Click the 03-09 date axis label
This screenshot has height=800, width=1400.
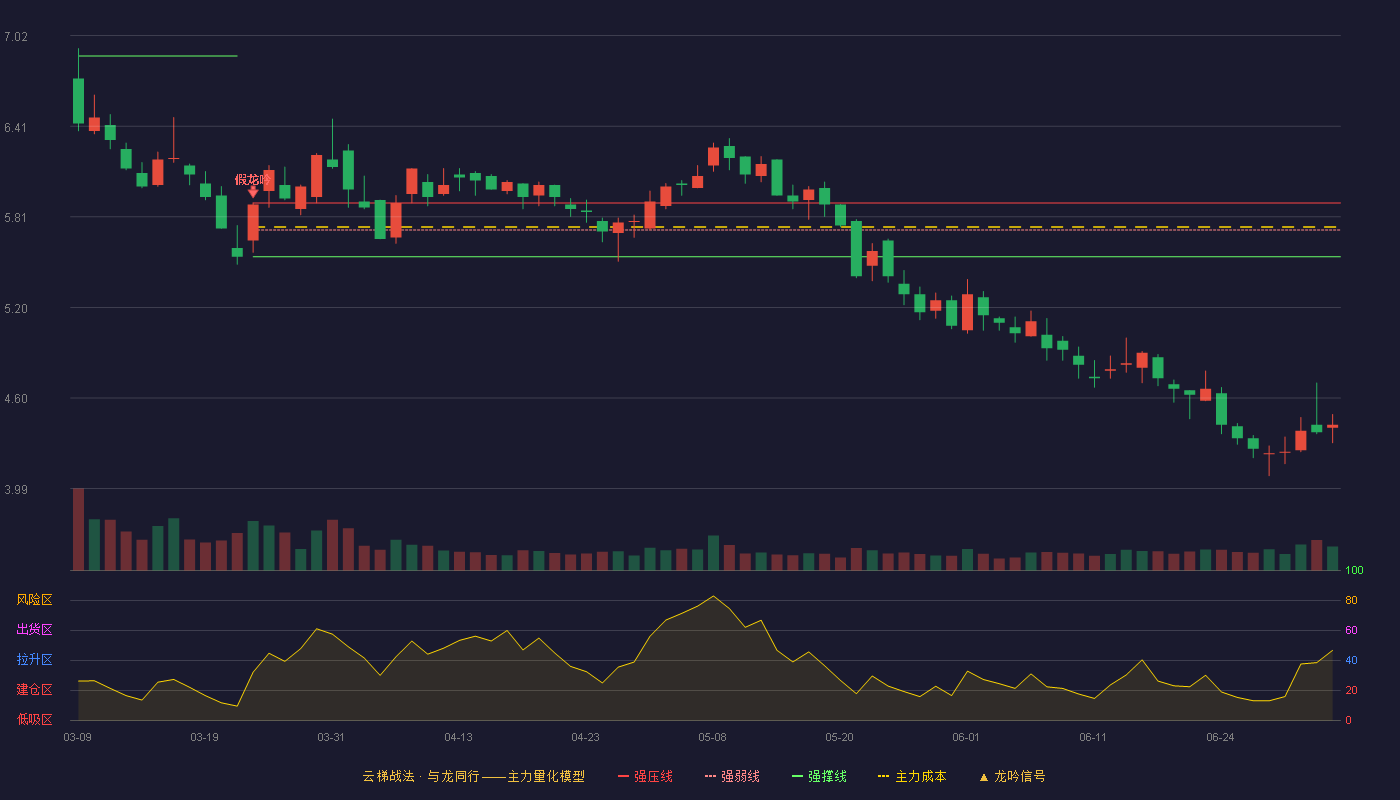coord(78,737)
